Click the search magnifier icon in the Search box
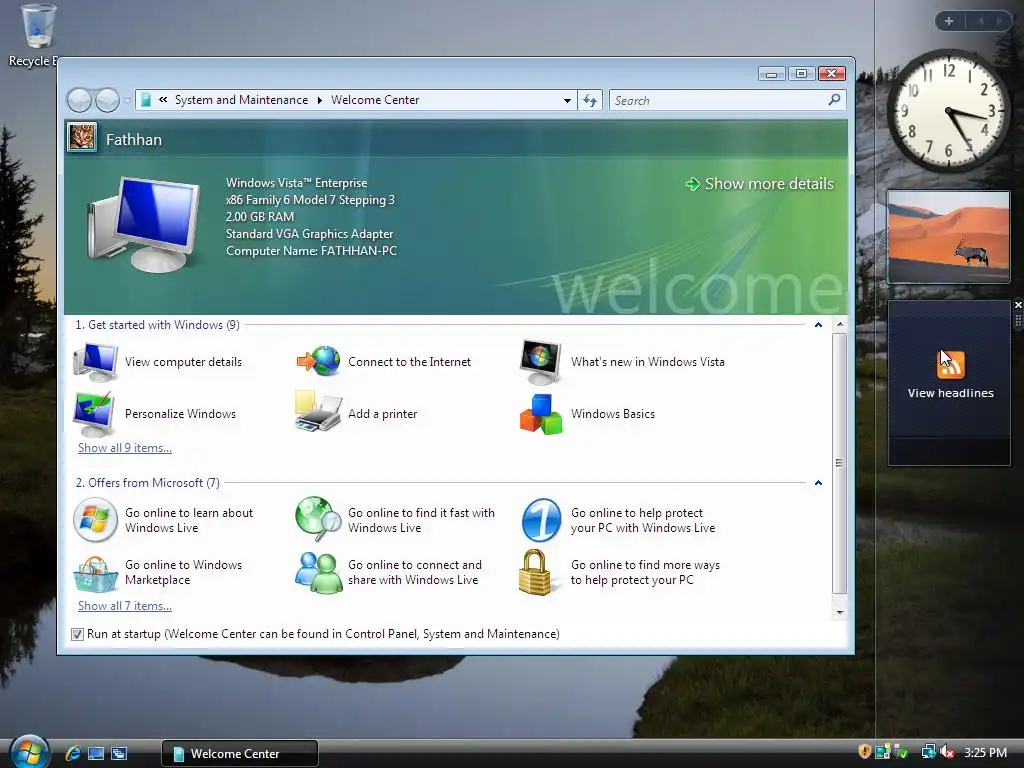This screenshot has width=1024, height=768. coord(834,100)
